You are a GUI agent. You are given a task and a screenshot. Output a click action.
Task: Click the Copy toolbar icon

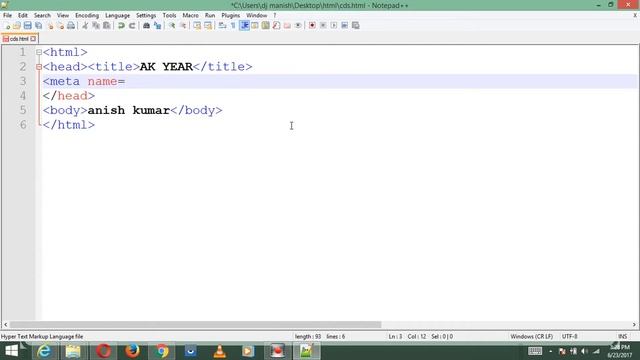[x=96, y=25]
